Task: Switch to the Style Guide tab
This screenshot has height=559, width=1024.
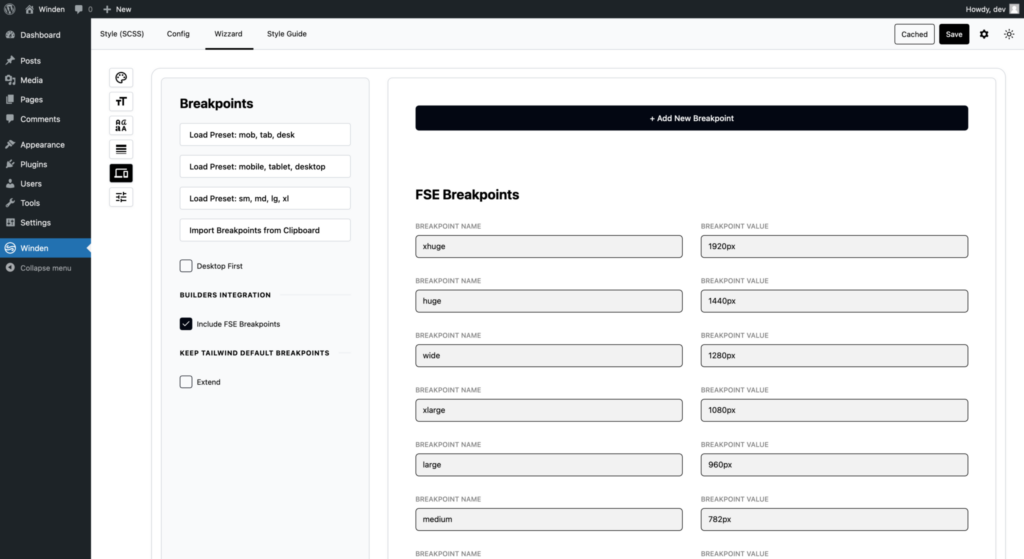Action: [287, 34]
